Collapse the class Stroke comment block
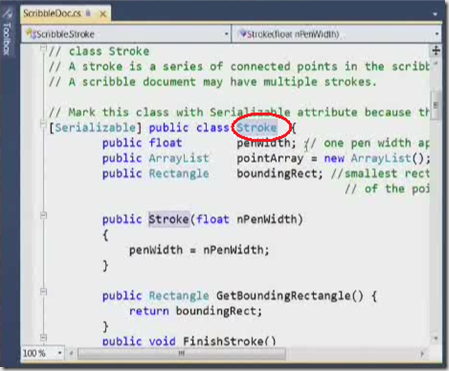The height and width of the screenshot is (371, 449). click(43, 48)
